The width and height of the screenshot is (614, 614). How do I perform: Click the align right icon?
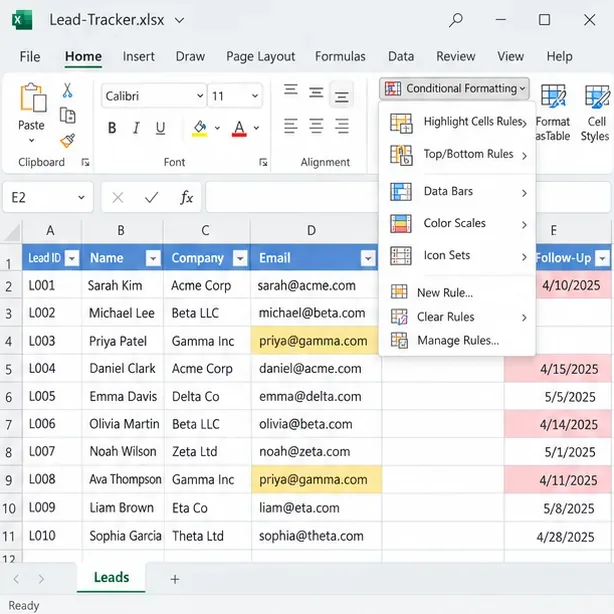(x=341, y=126)
